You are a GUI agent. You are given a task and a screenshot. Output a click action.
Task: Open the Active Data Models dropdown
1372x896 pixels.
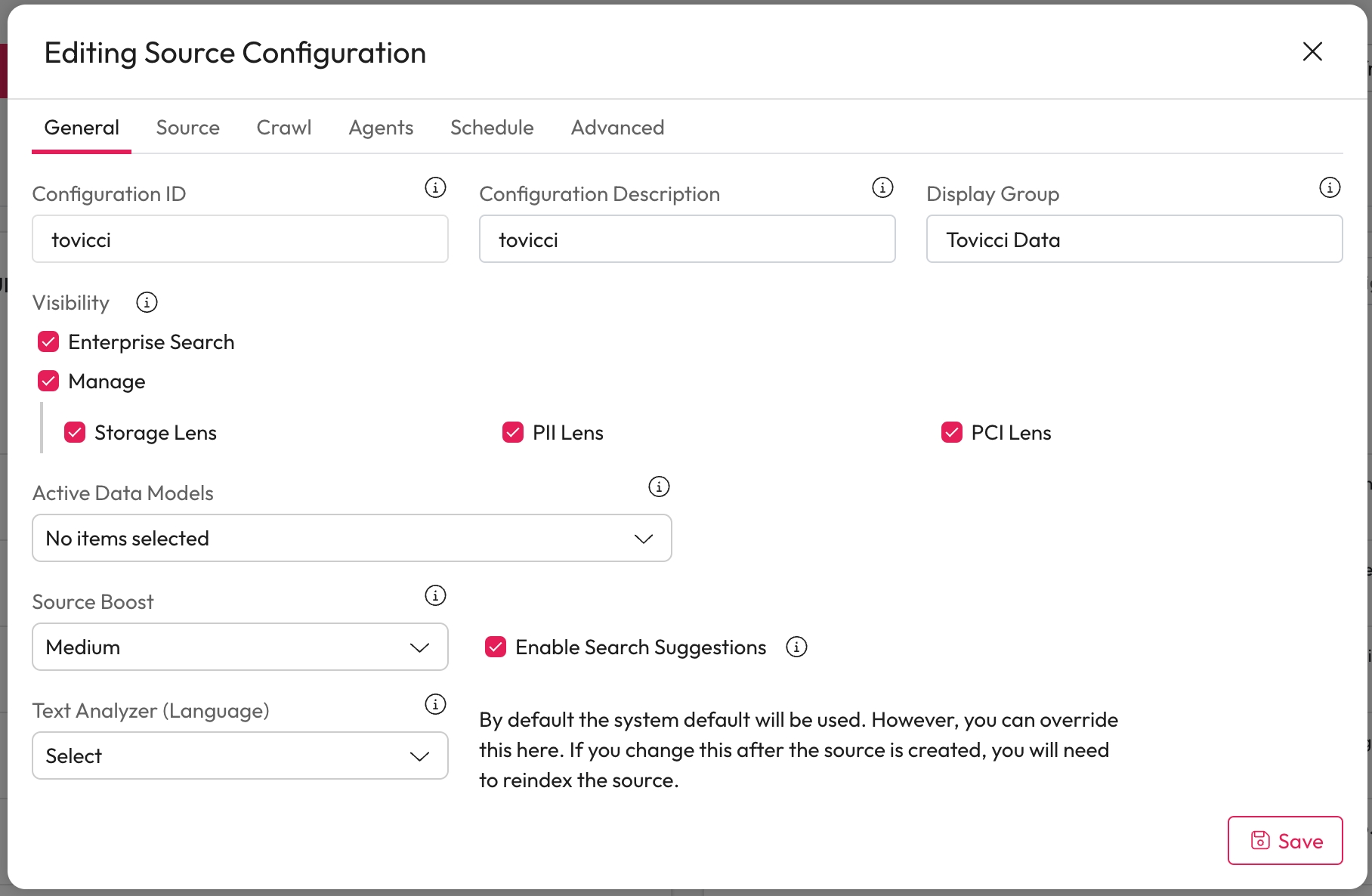tap(352, 539)
